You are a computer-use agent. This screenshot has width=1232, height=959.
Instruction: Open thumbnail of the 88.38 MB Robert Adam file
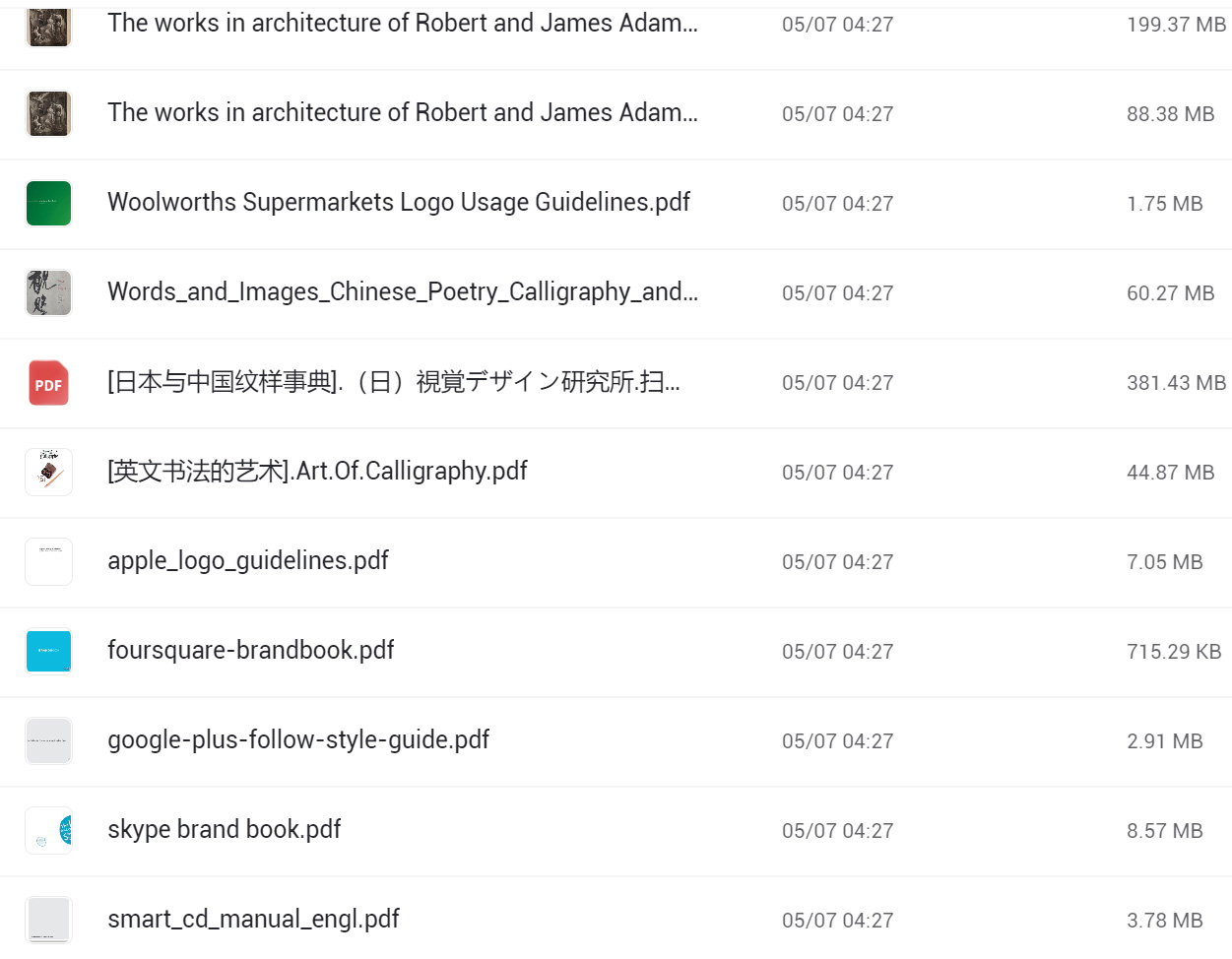[48, 114]
